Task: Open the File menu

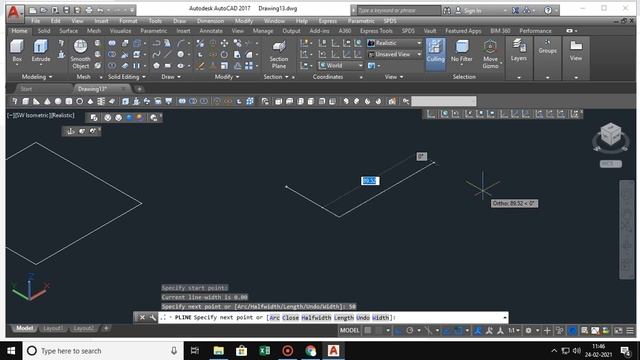Action: [36, 21]
